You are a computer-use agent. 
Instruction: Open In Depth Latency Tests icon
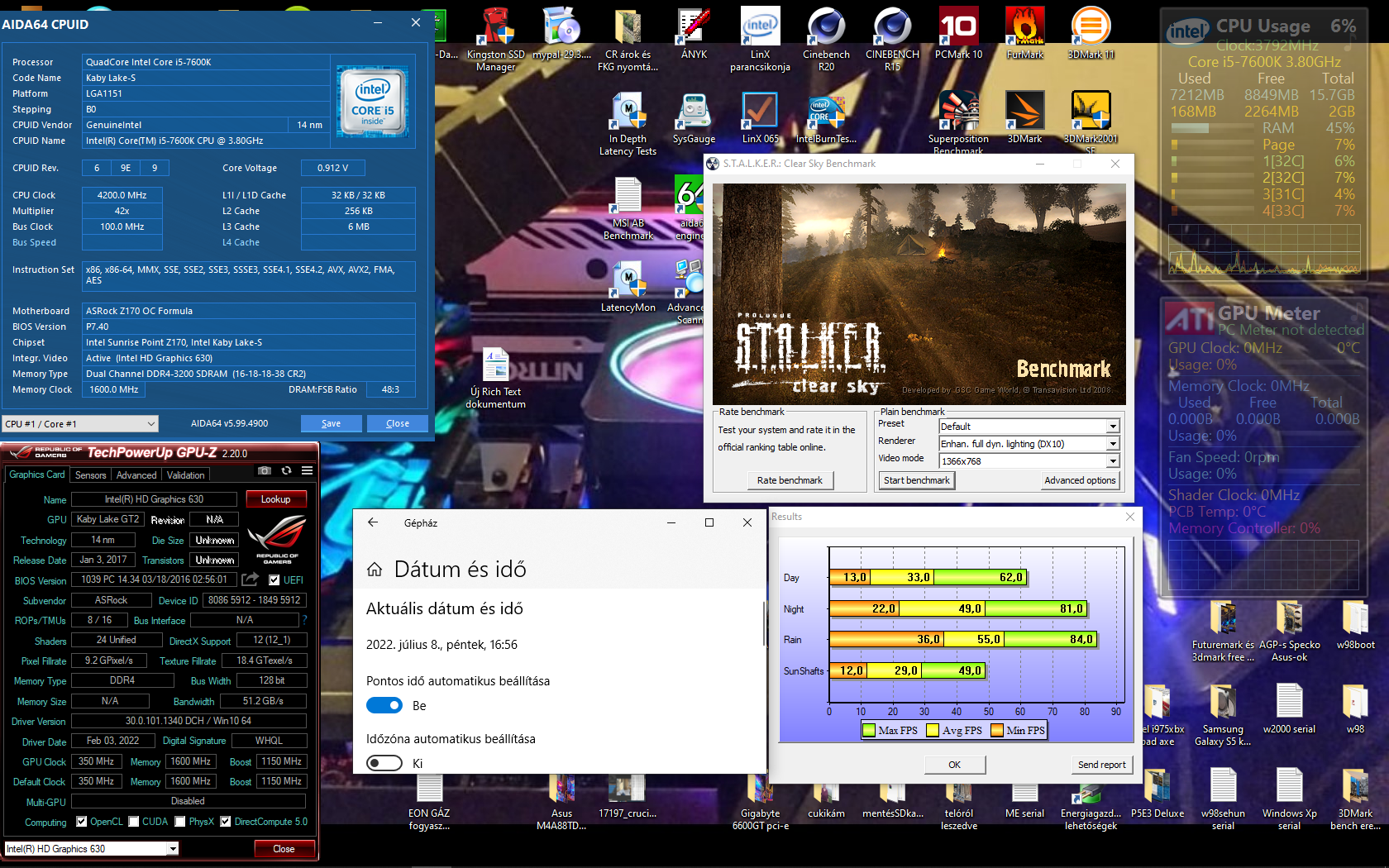click(628, 122)
